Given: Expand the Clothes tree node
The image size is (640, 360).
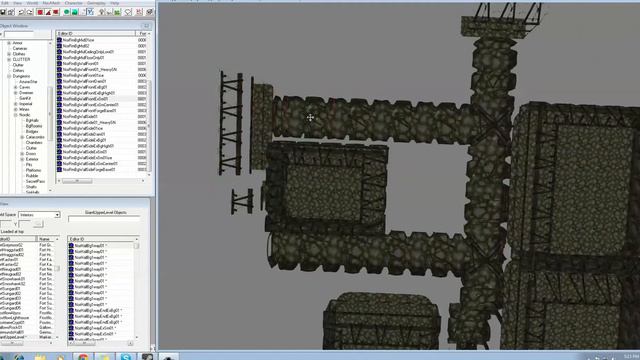Looking at the screenshot, I should click(x=9, y=54).
